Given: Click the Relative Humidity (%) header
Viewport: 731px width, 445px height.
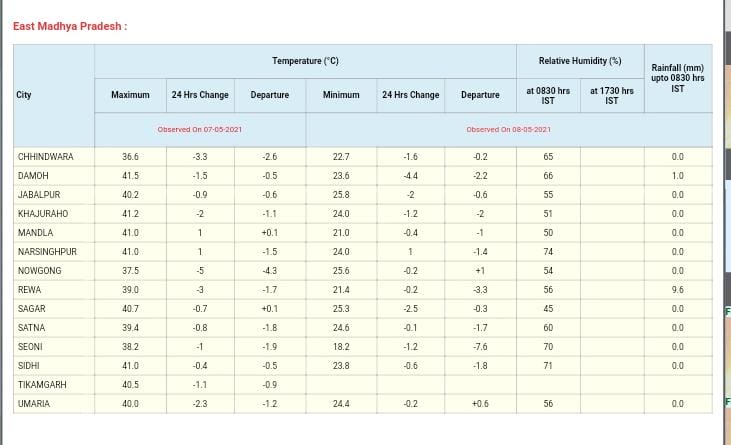Looking at the screenshot, I should tap(579, 61).
